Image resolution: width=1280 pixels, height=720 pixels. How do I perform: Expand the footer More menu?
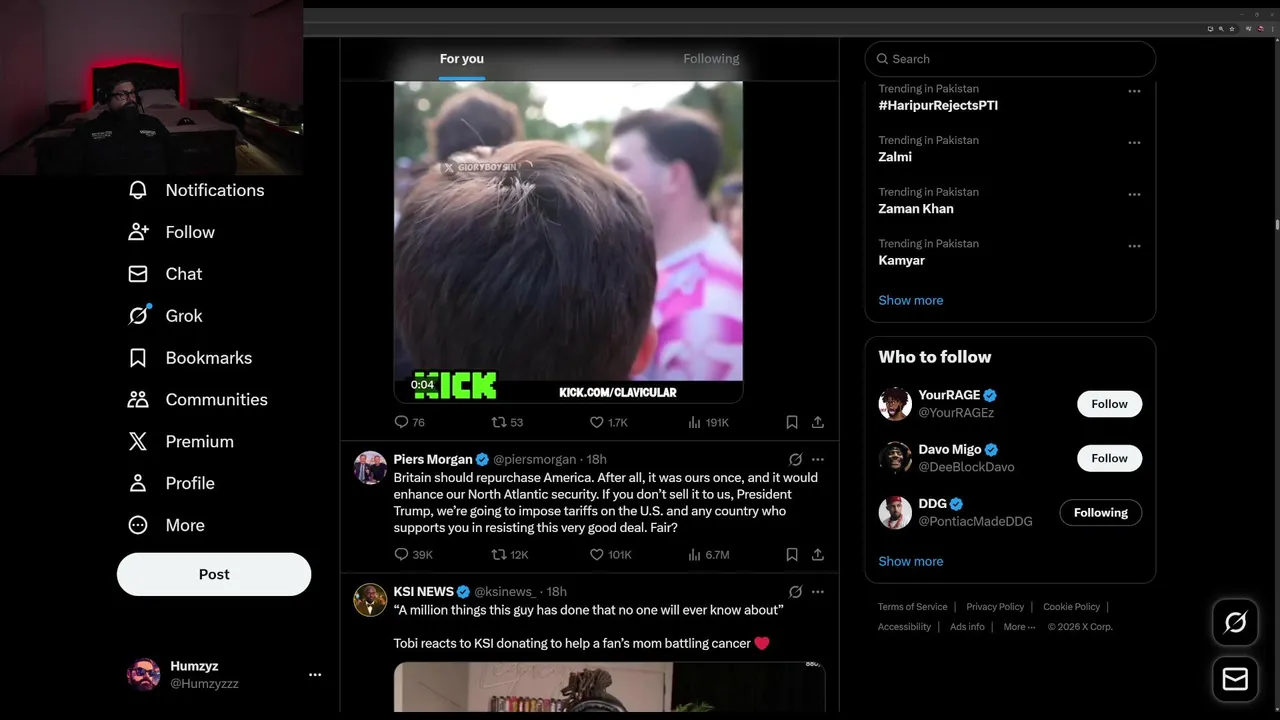point(1019,627)
